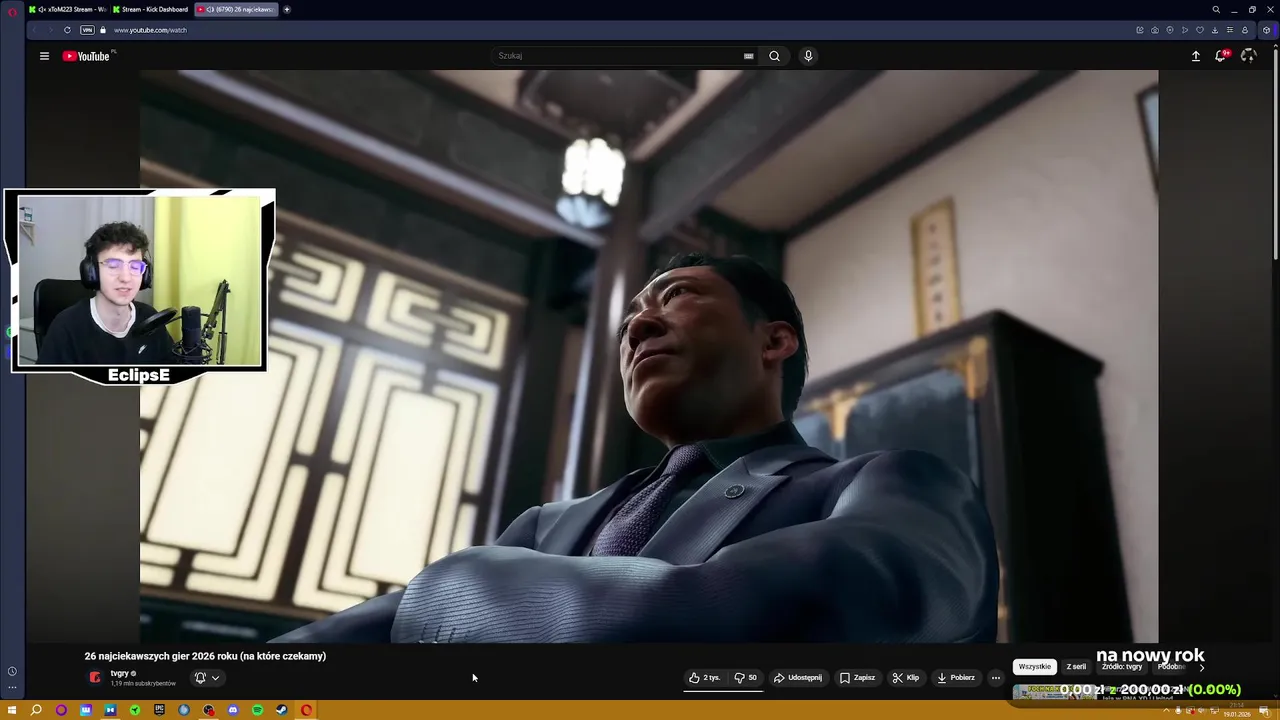This screenshot has height=720, width=1280.
Task: Open Spotify from the taskbar
Action: tap(257, 710)
